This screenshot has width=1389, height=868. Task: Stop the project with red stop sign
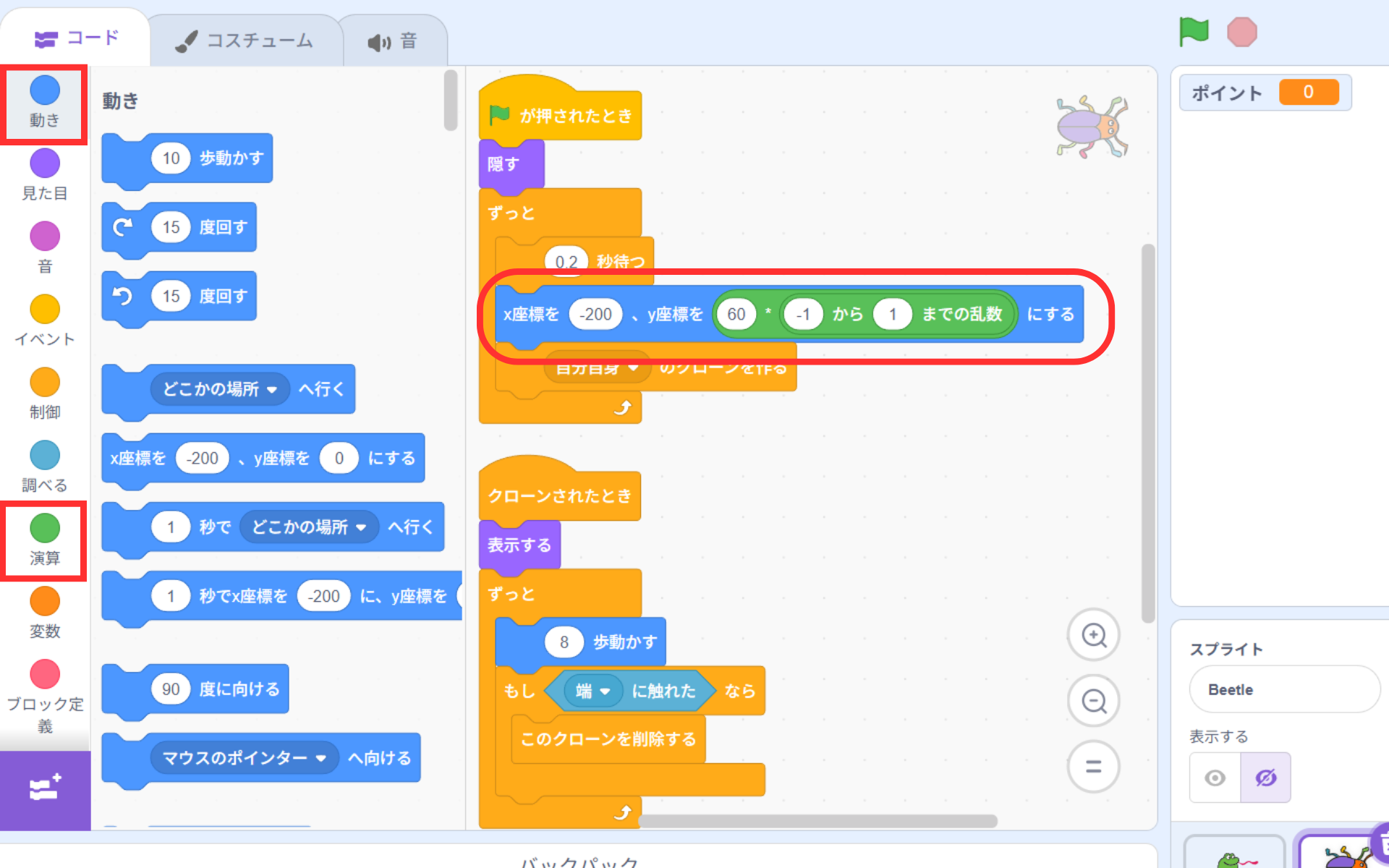click(x=1242, y=33)
